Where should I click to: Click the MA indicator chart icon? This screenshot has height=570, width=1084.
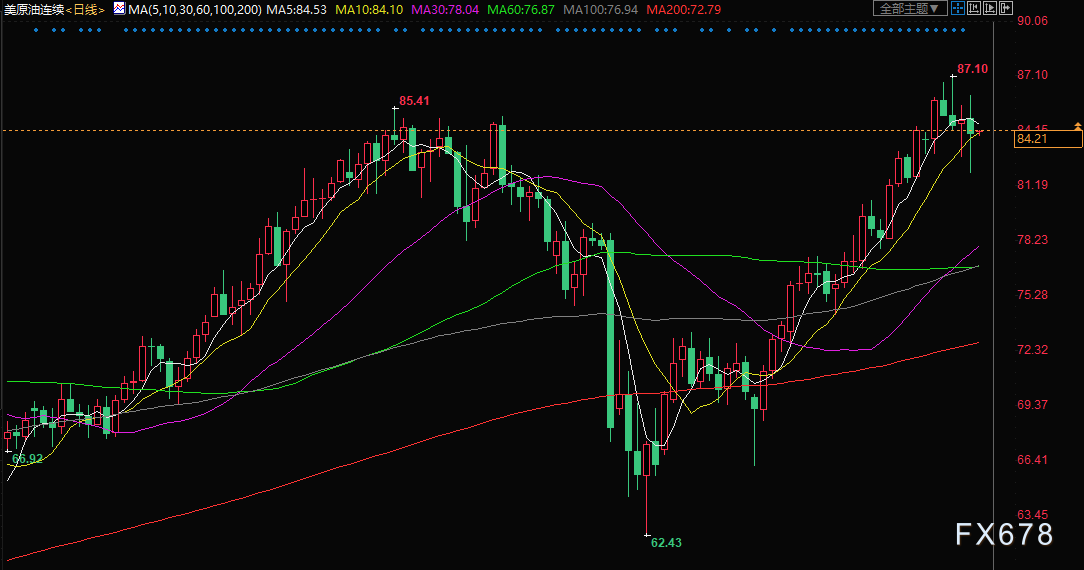tap(120, 9)
